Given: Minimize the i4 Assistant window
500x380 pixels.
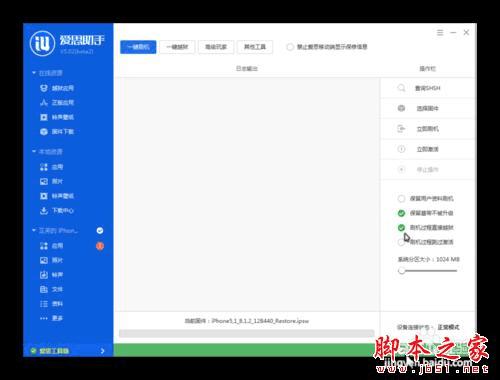Looking at the screenshot, I should [453, 32].
